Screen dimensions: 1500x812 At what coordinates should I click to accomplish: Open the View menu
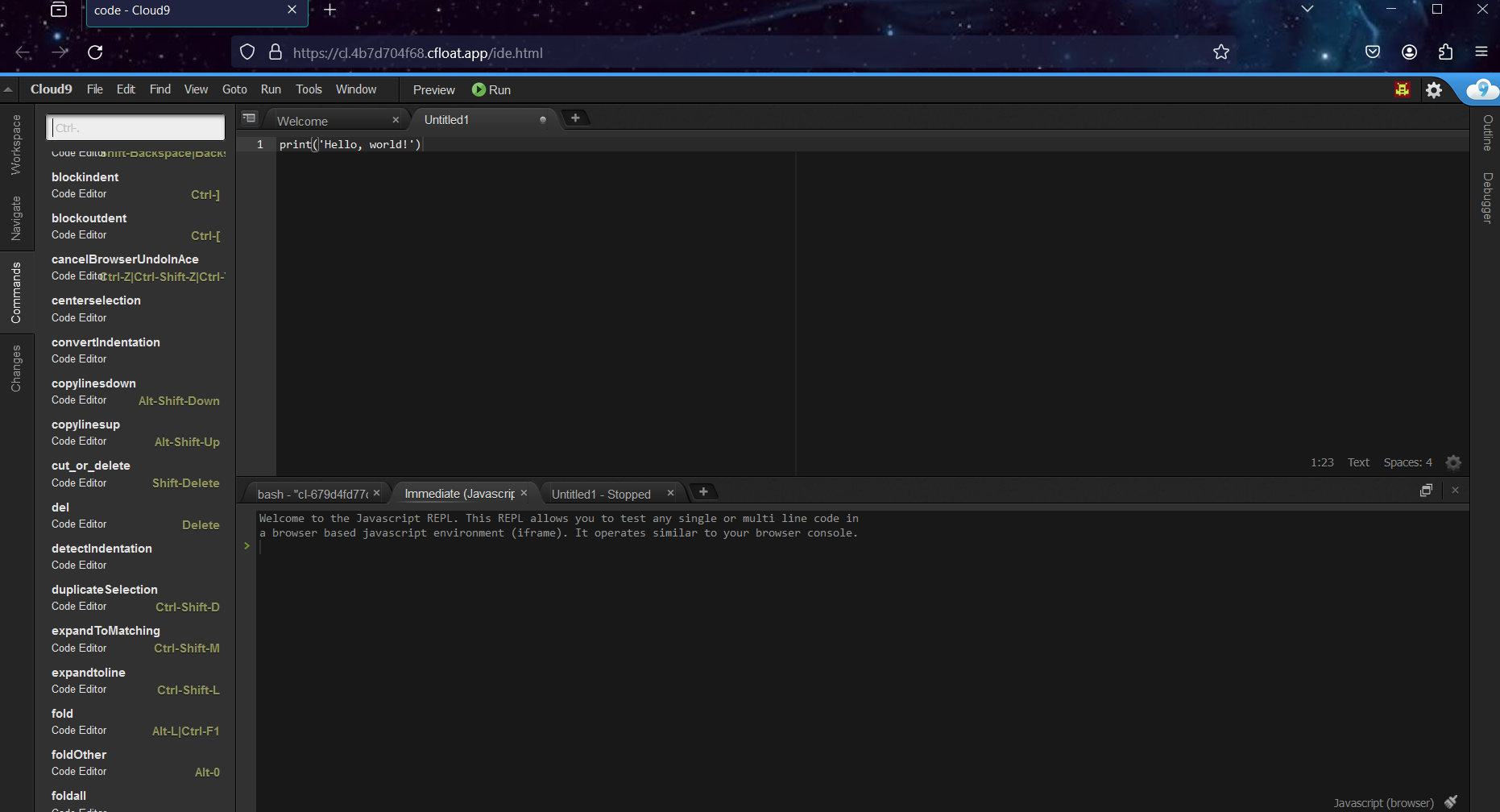pos(196,89)
